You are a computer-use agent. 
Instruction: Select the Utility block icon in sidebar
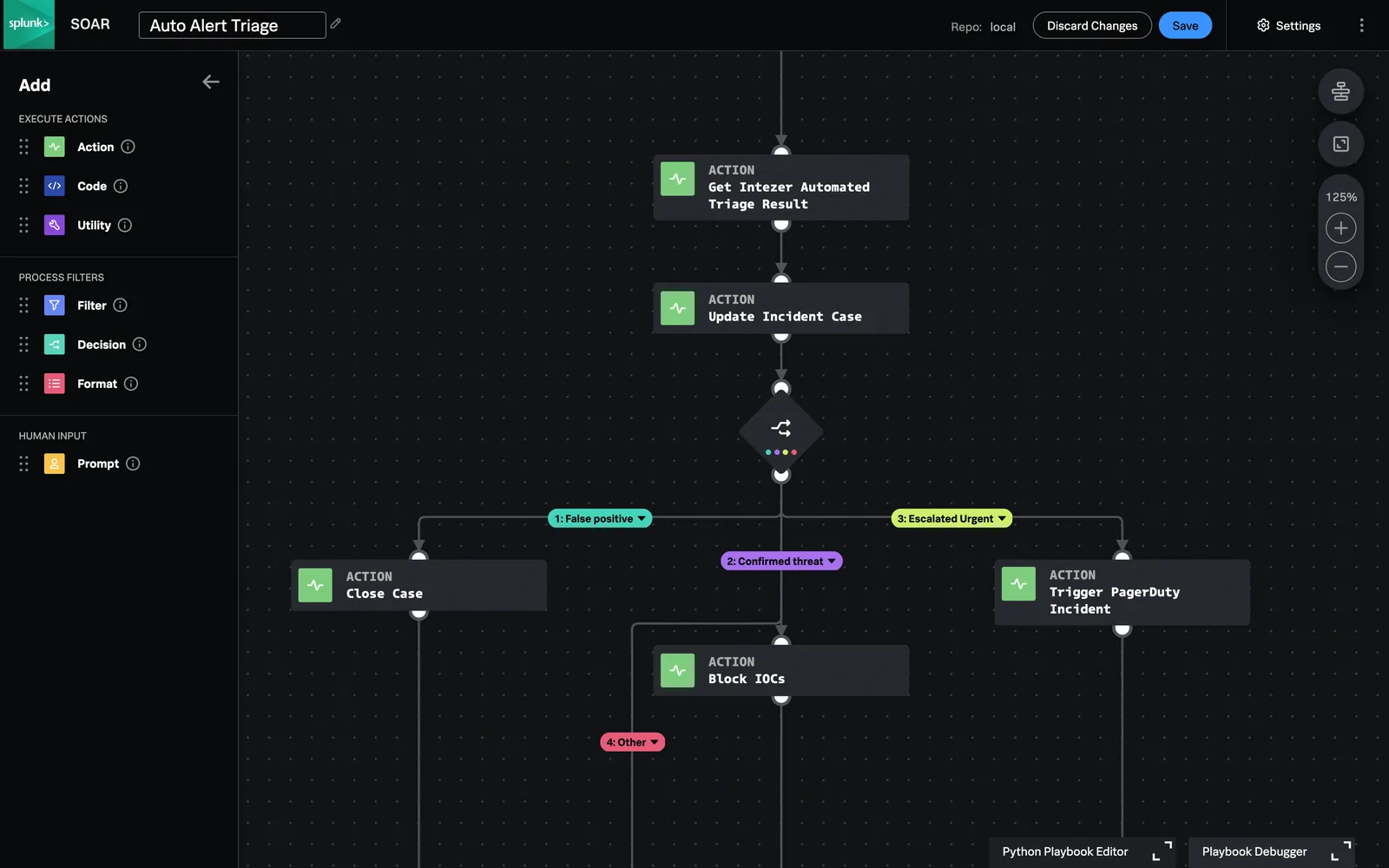coord(55,225)
